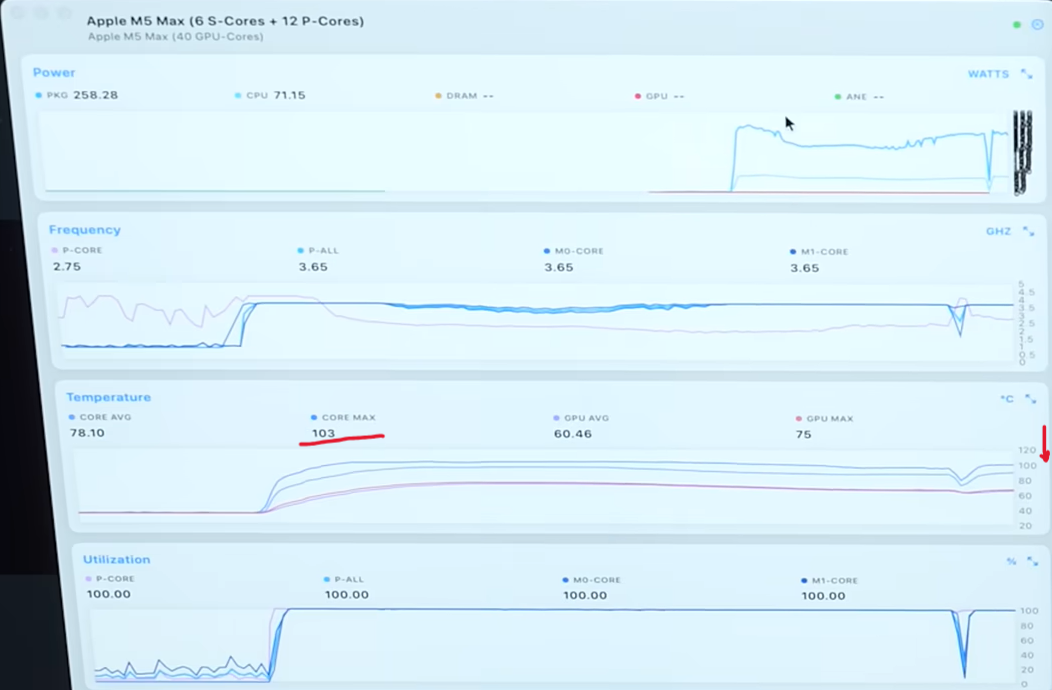This screenshot has width=1052, height=690.
Task: Toggle the CPU power series dot
Action: click(238, 95)
